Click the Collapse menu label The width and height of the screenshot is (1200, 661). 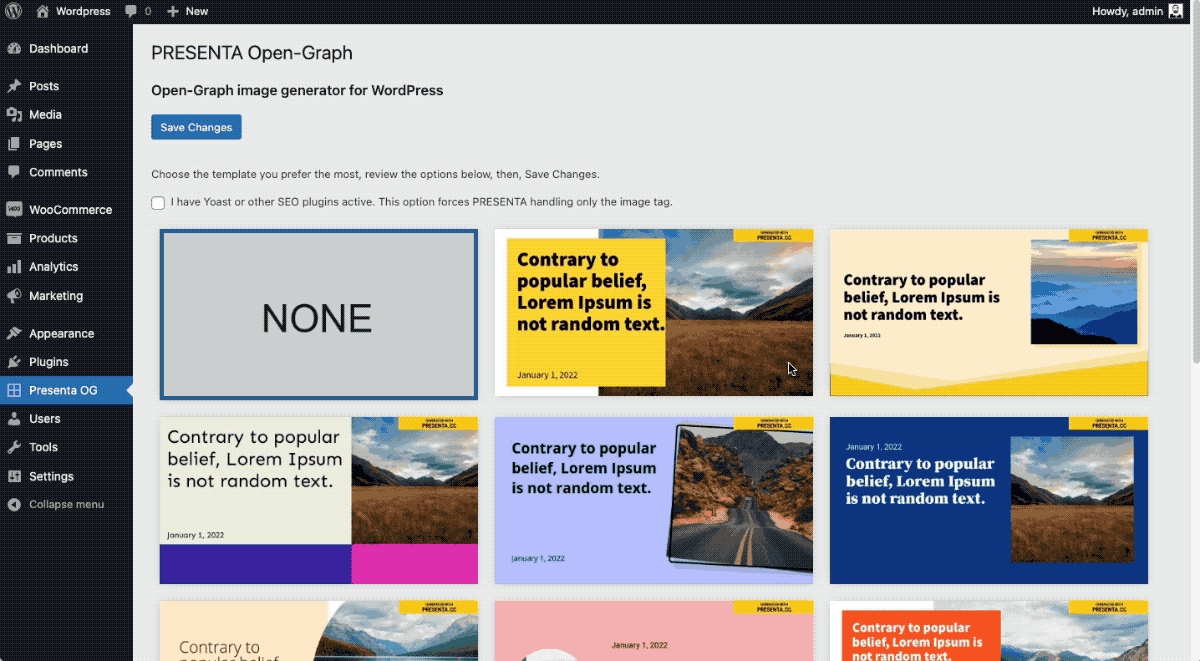tap(66, 504)
